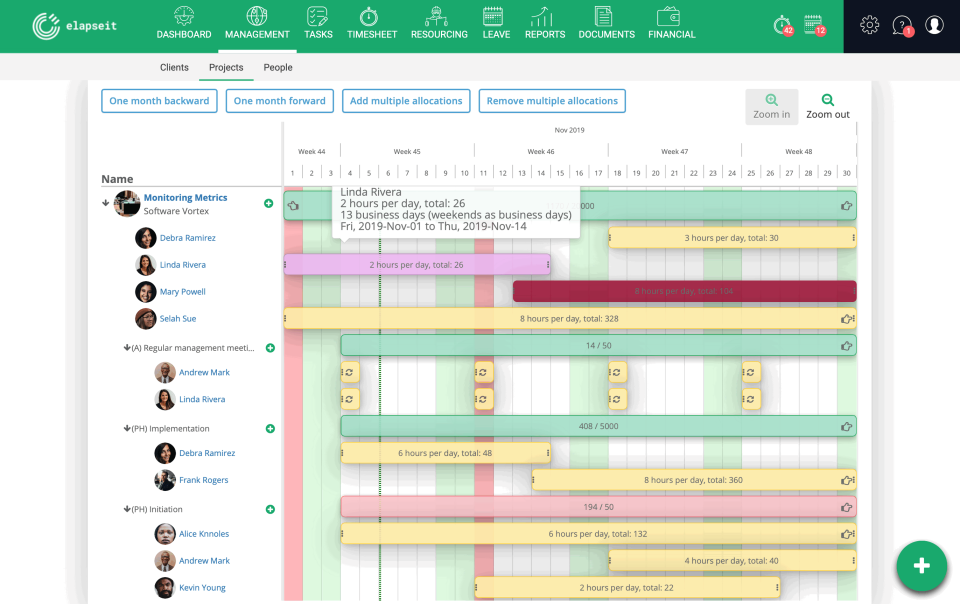
Task: Click the One month forward button
Action: [279, 100]
